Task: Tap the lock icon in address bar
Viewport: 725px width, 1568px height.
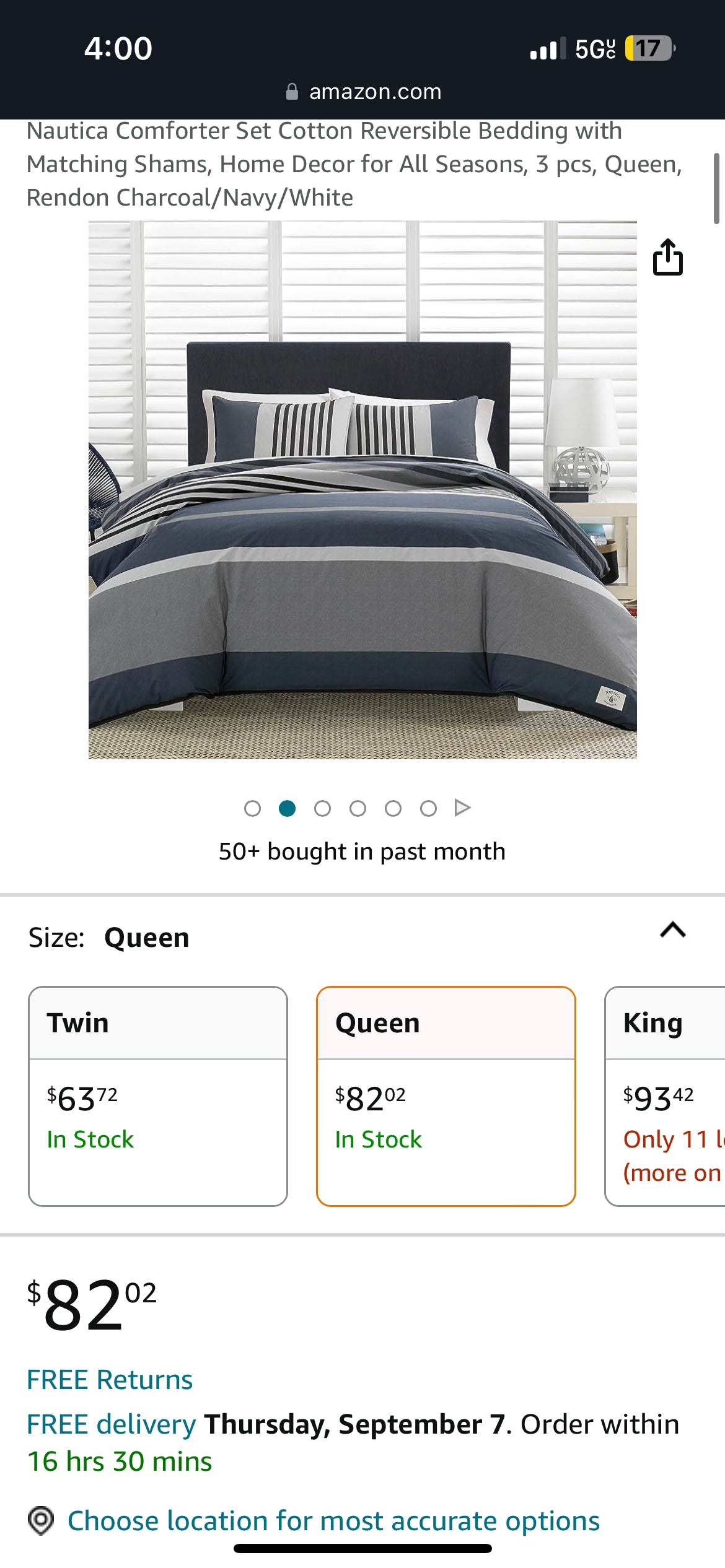Action: (292, 92)
